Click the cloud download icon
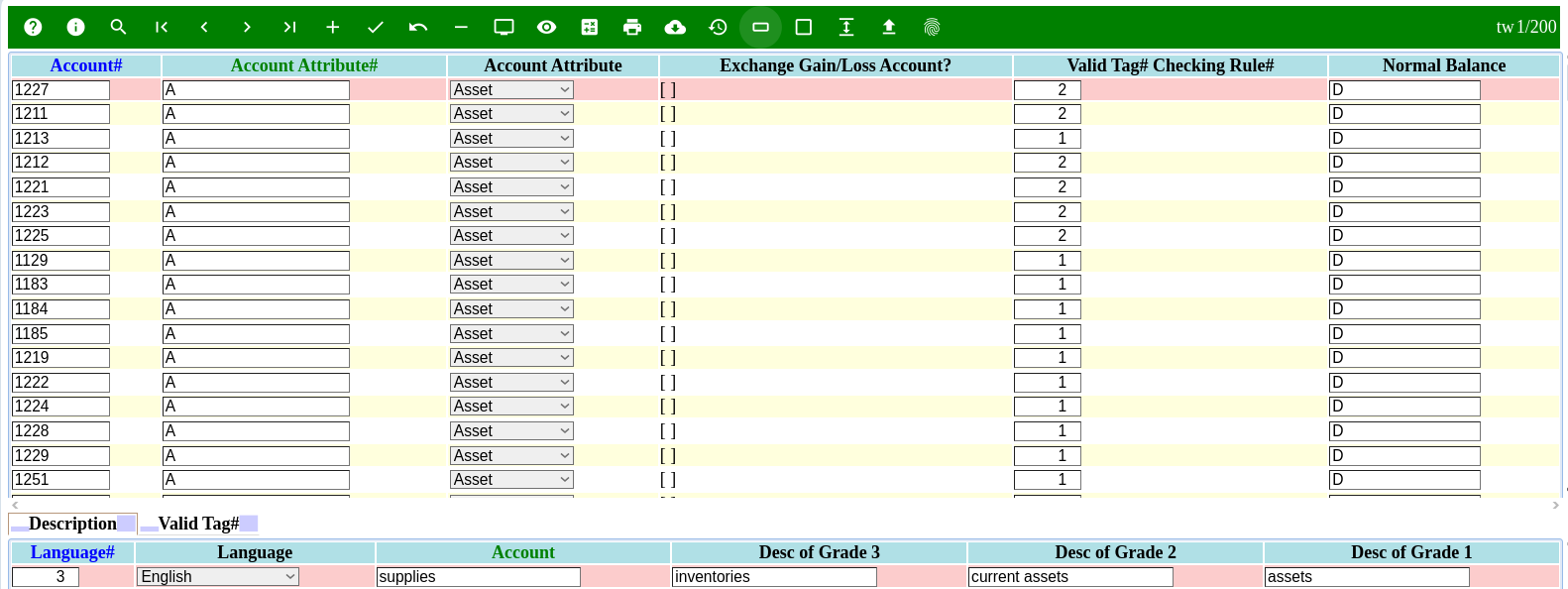Screen dimensions: 1568x589 pos(675,27)
